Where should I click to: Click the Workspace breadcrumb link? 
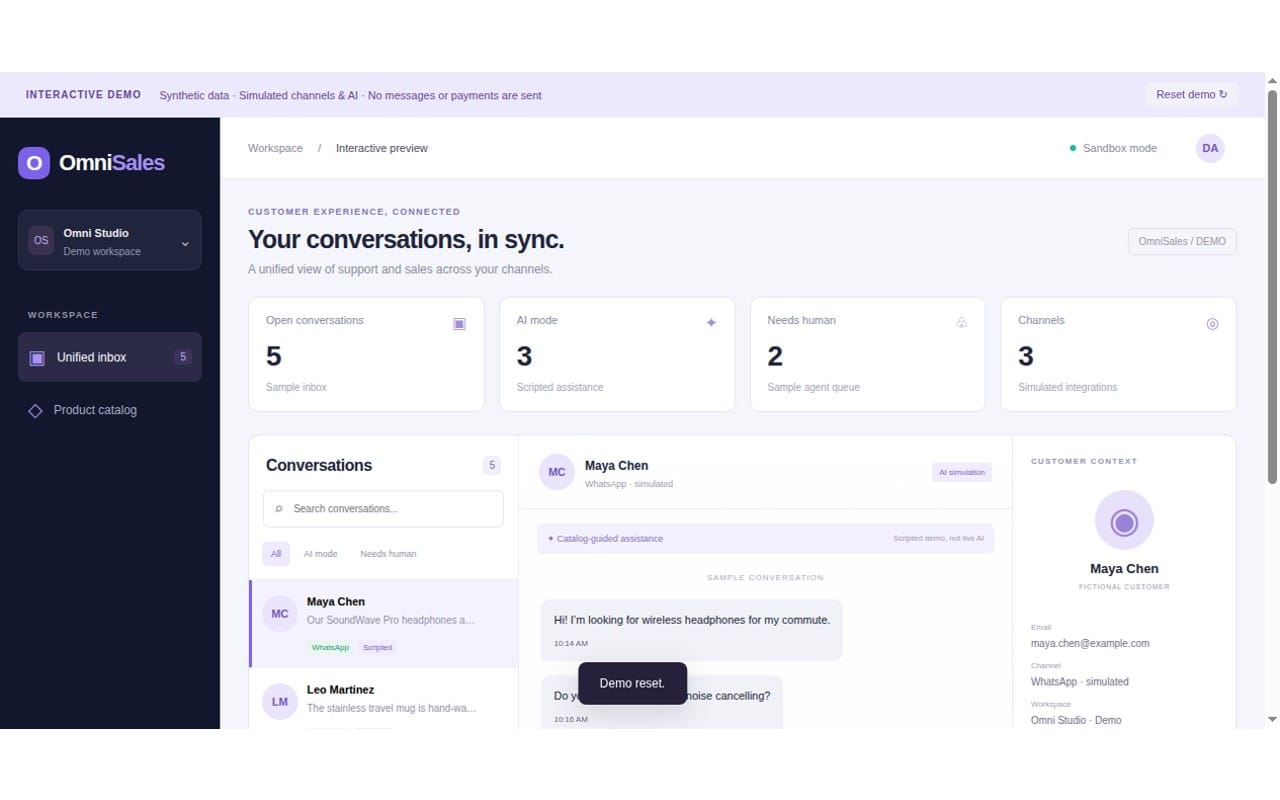[275, 148]
